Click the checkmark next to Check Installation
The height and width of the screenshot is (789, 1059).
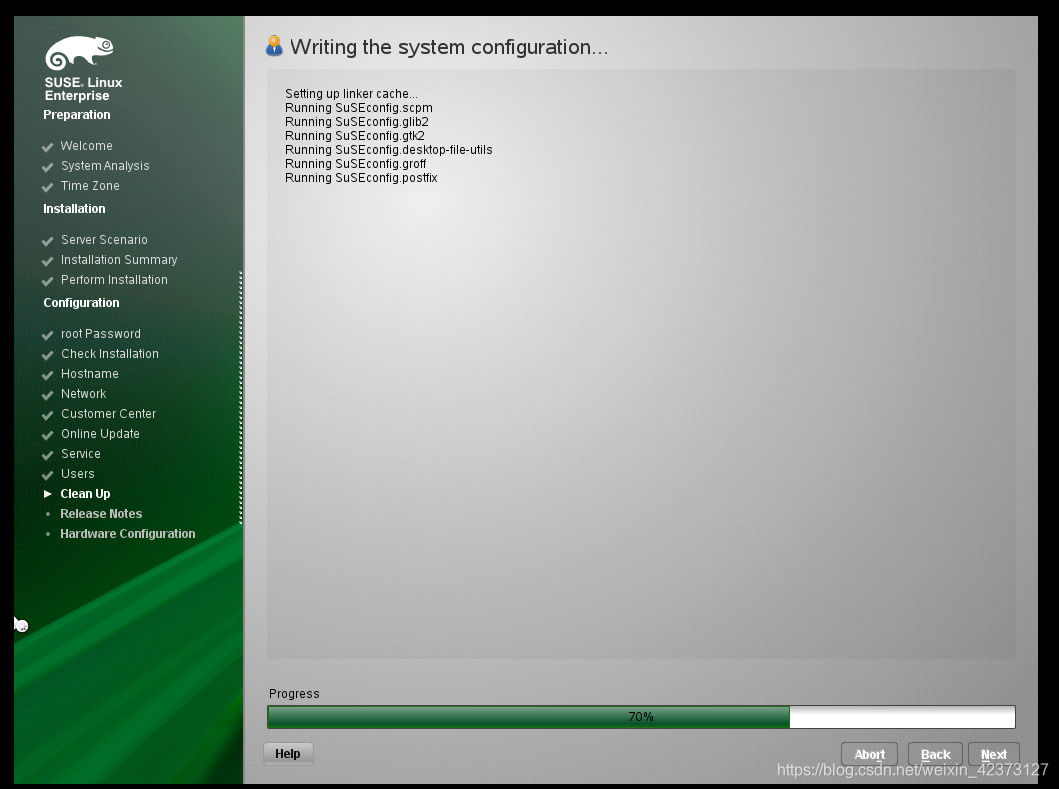click(x=47, y=355)
